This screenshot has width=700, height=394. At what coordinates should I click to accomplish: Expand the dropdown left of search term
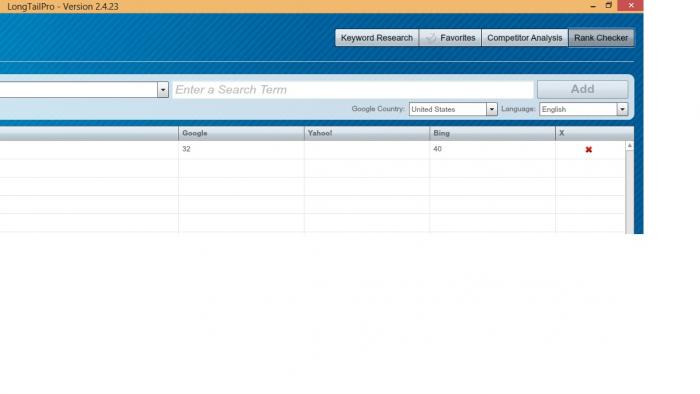tap(162, 90)
